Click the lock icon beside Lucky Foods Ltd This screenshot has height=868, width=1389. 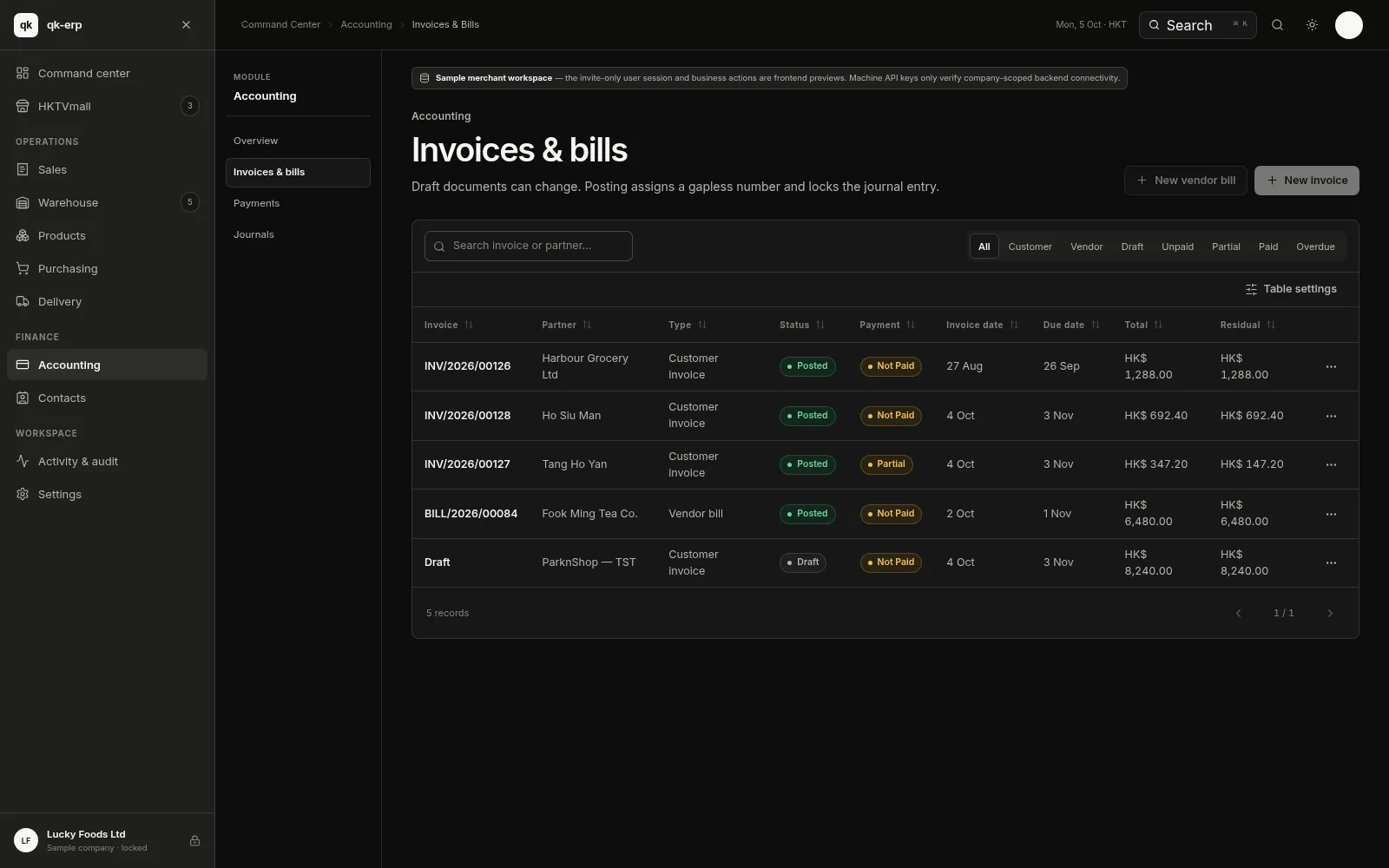194,840
